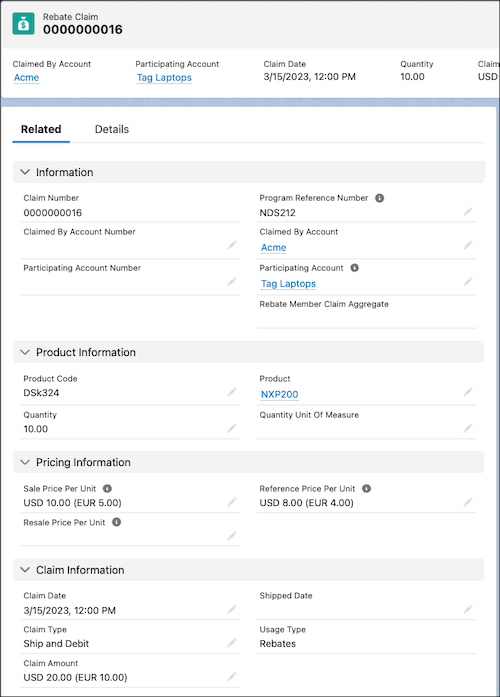Image resolution: width=500 pixels, height=697 pixels.
Task: Click info icon next to Resale Price Per Unit
Action: (x=116, y=522)
